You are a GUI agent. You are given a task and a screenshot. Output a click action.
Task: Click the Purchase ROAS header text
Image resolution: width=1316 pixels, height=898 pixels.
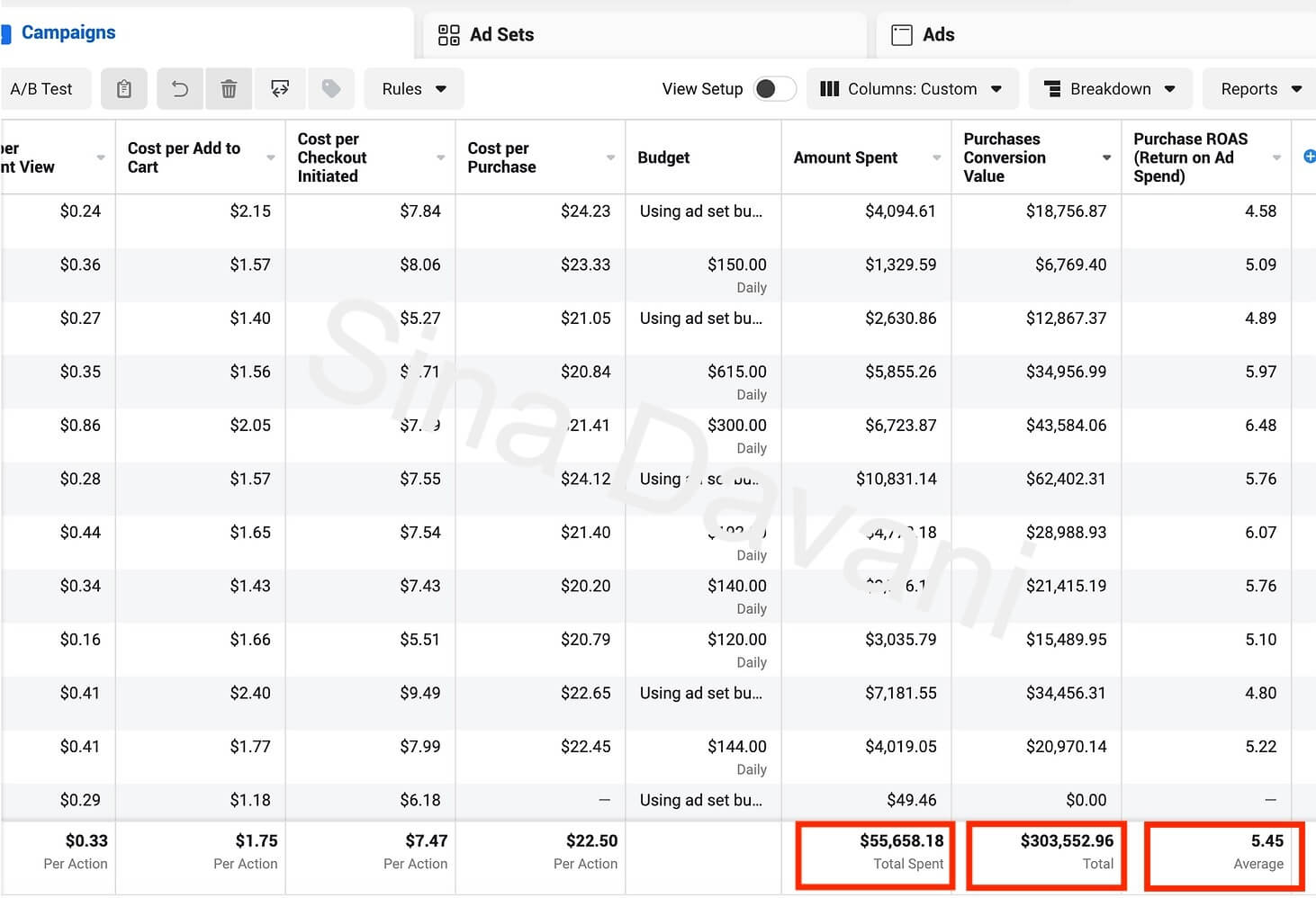(1190, 157)
